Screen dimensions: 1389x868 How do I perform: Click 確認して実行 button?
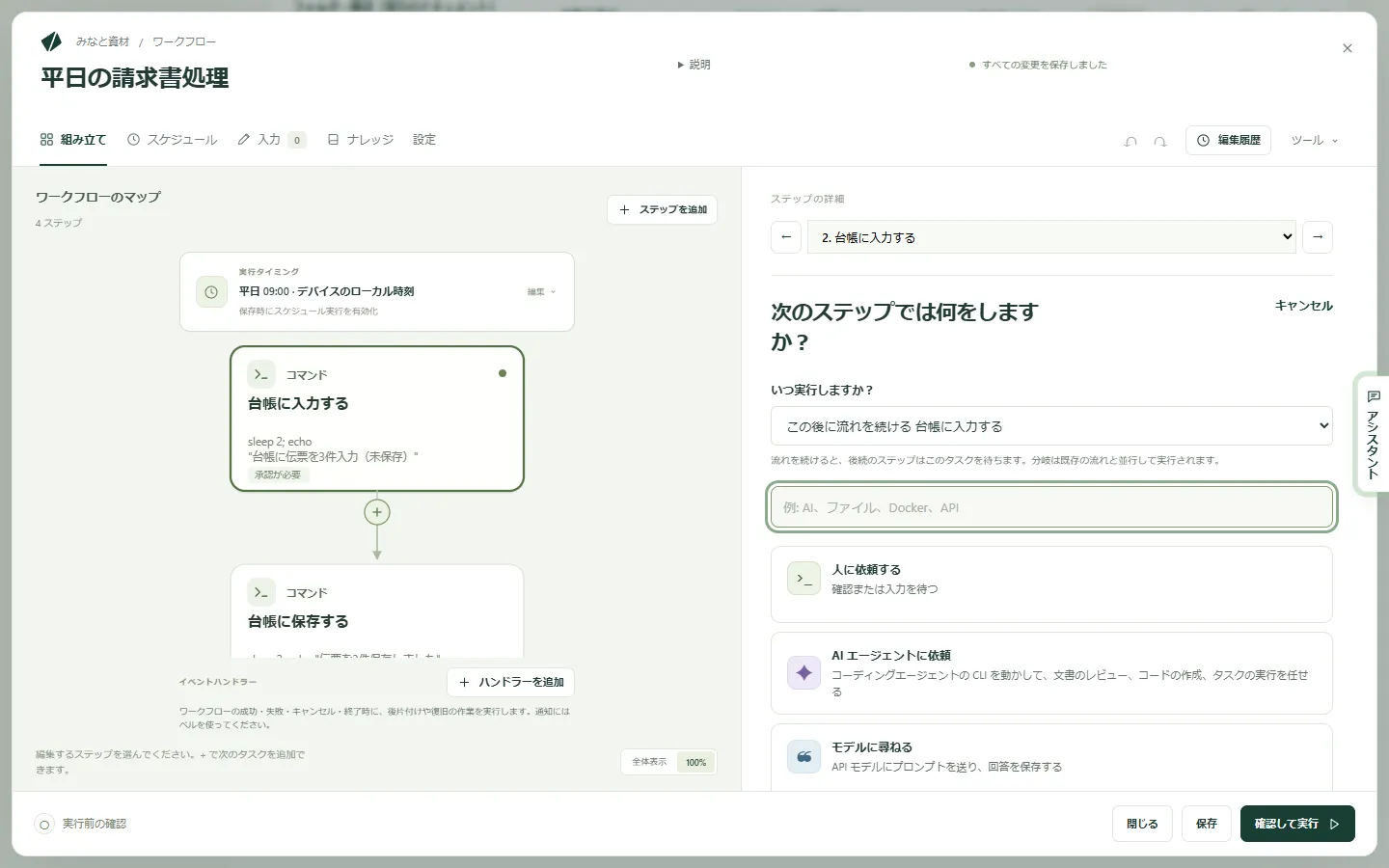[1297, 824]
